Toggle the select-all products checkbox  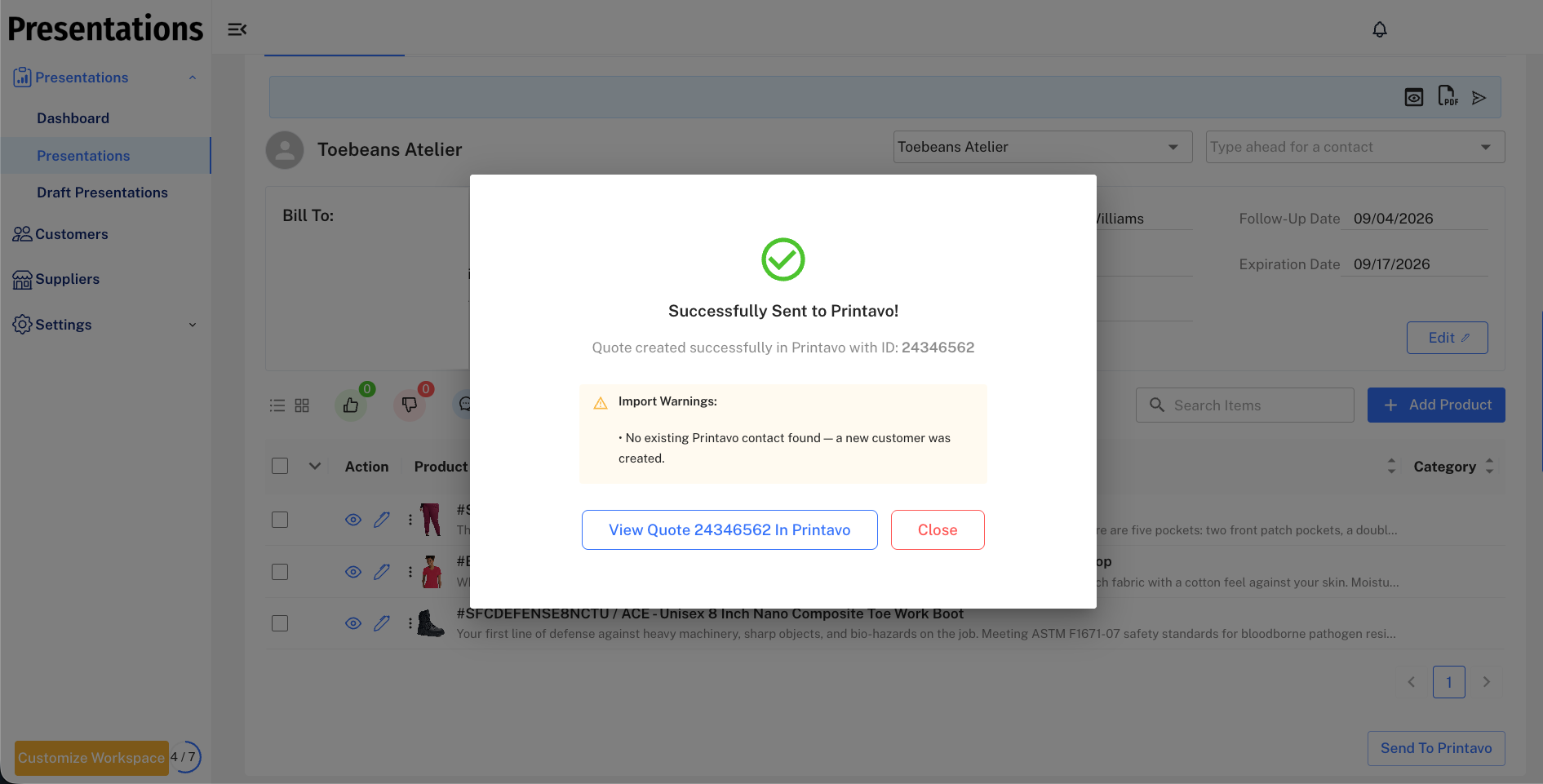[280, 466]
